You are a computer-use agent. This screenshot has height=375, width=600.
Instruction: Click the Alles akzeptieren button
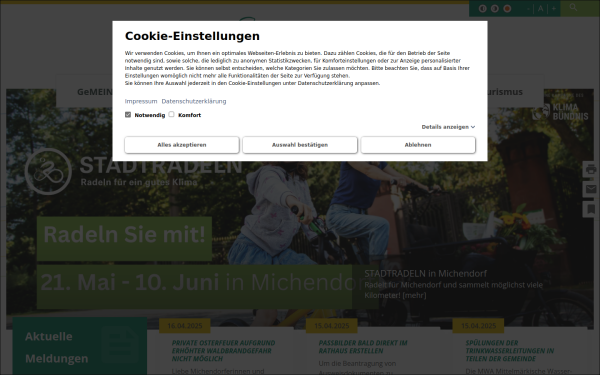tap(182, 145)
